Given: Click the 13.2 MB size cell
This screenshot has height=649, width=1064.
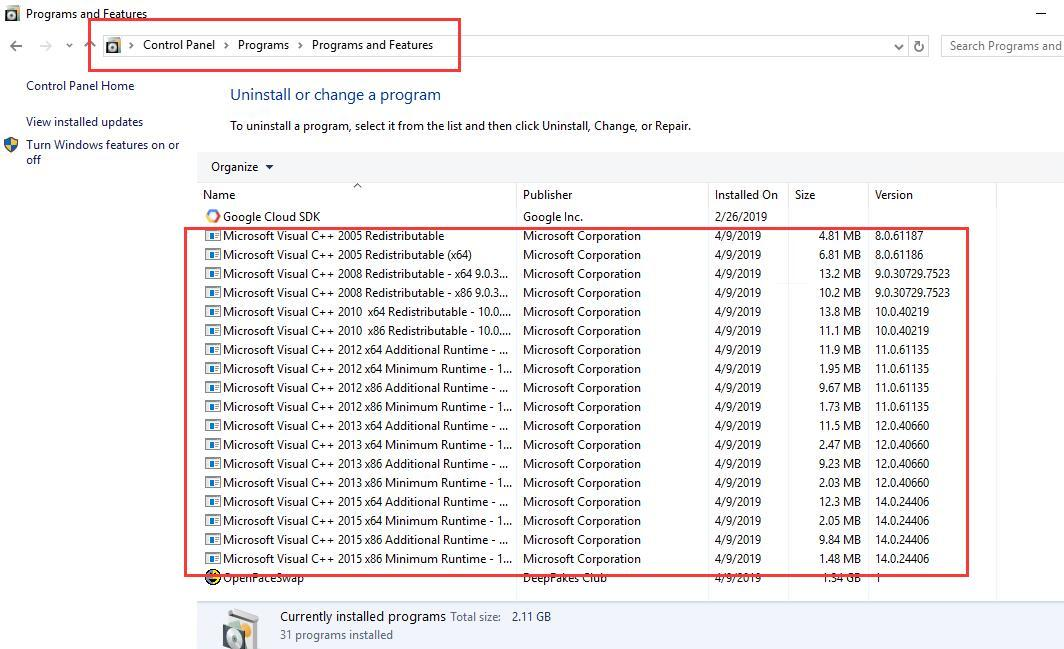Looking at the screenshot, I should click(839, 274).
